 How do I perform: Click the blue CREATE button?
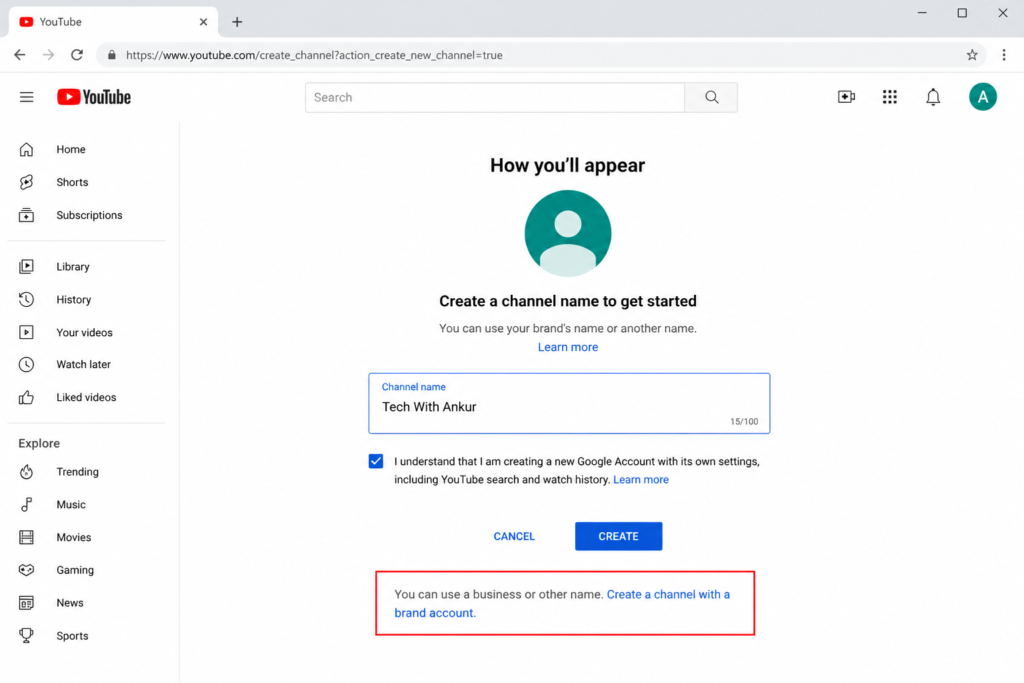click(618, 536)
